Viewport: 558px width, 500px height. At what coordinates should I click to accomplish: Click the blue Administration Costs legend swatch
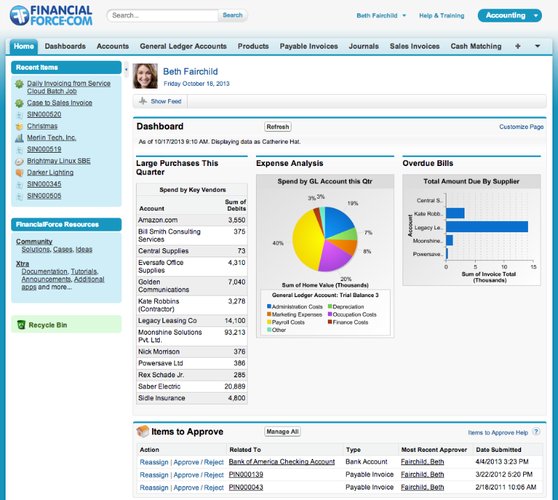tap(269, 306)
